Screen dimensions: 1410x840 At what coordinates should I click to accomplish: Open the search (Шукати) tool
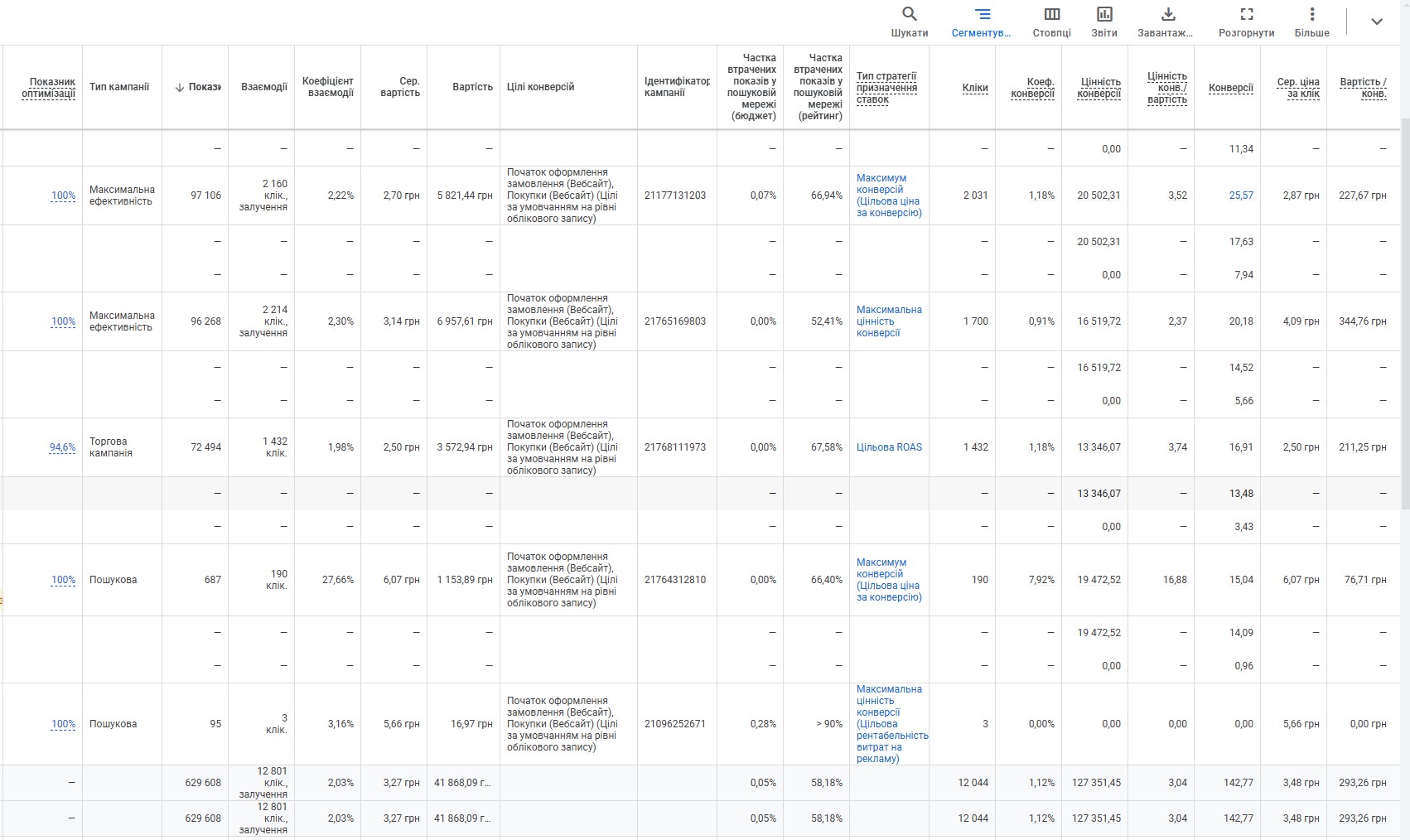[909, 22]
